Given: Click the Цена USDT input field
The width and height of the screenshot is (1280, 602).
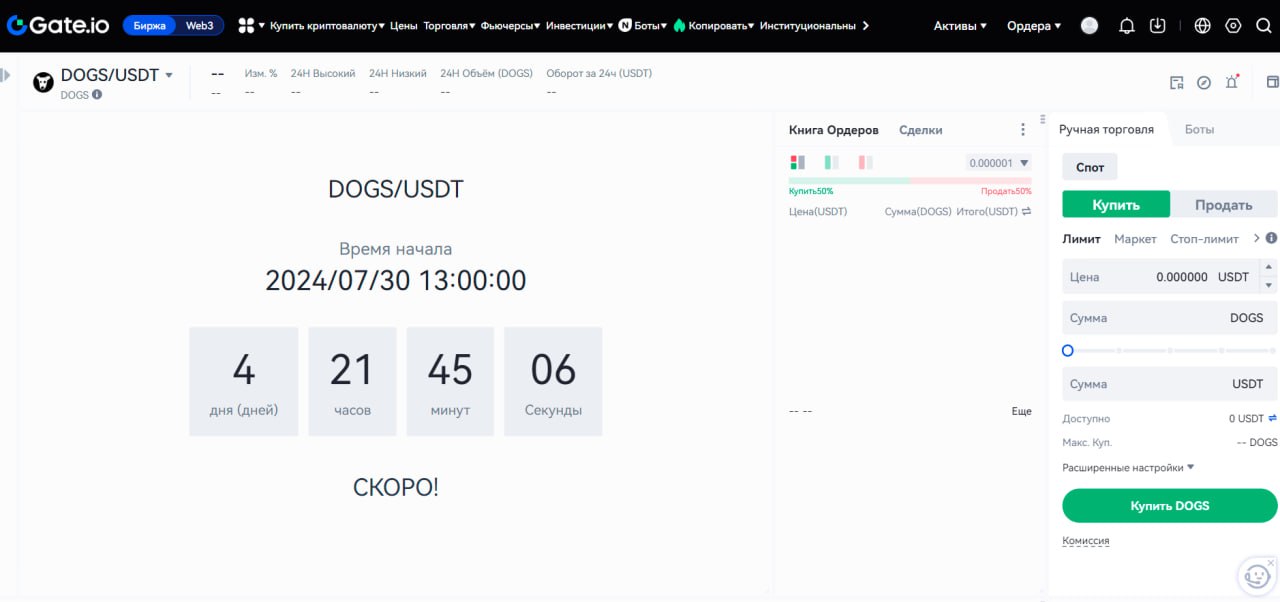Looking at the screenshot, I should click(1160, 277).
